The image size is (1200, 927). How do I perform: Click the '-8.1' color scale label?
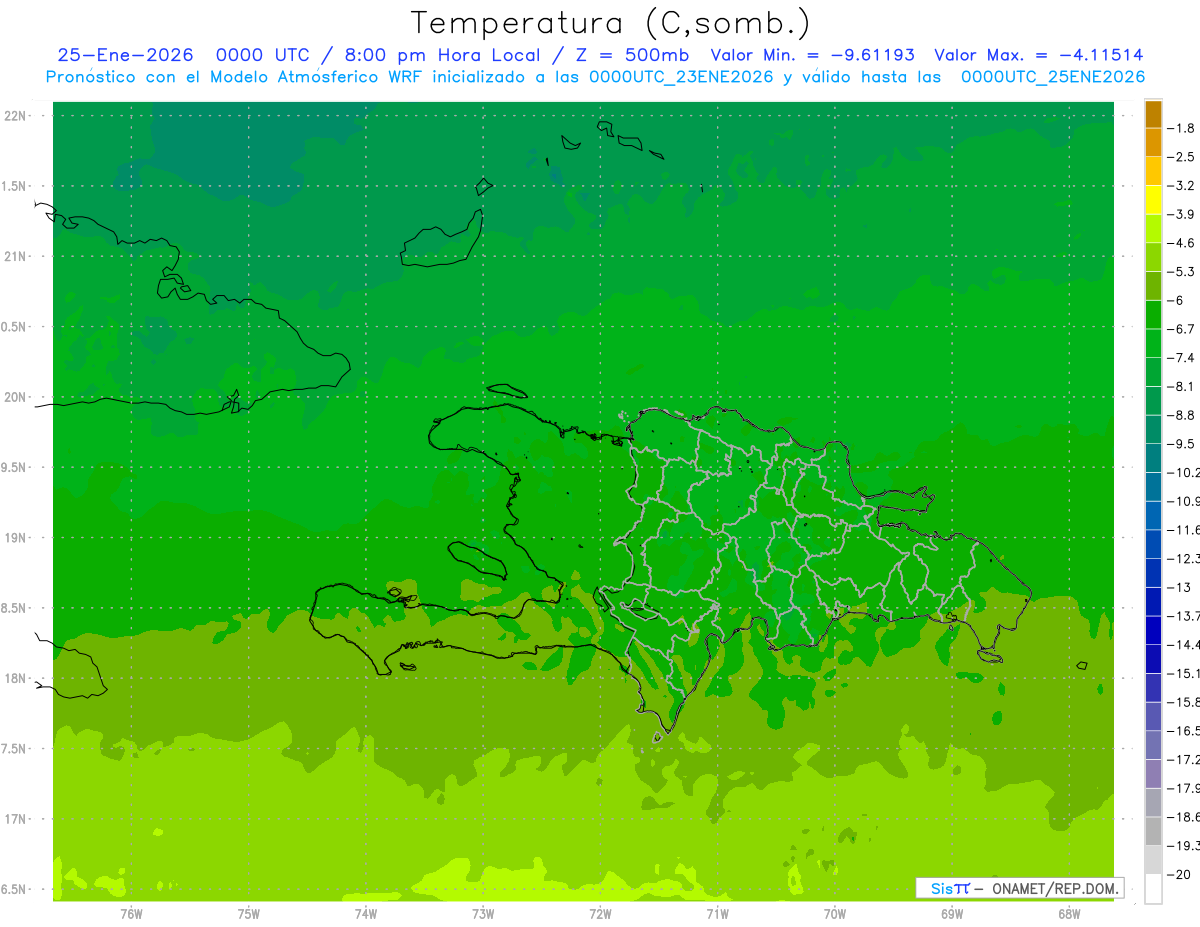coord(1181,386)
